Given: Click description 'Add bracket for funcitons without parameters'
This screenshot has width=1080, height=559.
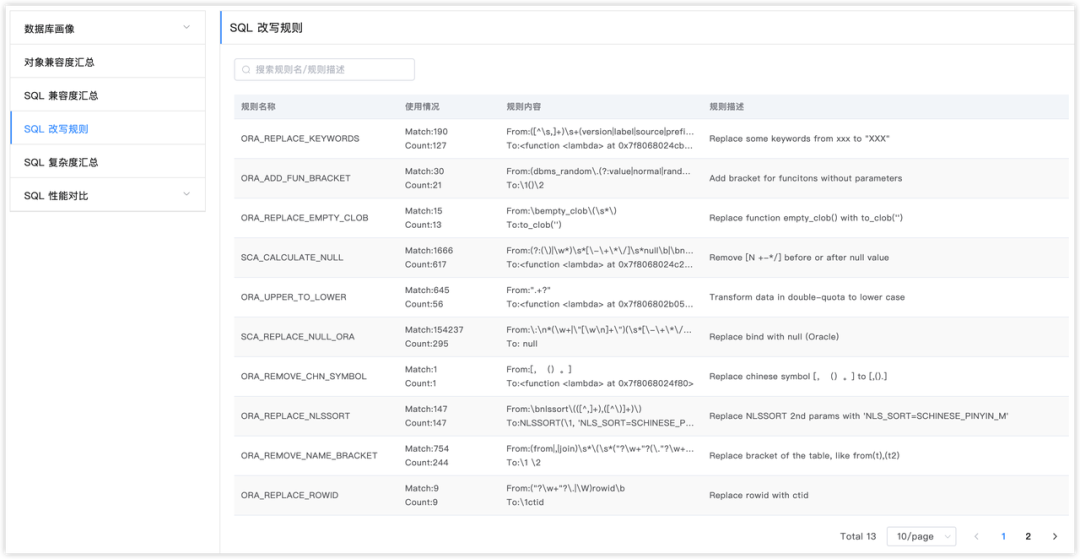Looking at the screenshot, I should 805,178.
